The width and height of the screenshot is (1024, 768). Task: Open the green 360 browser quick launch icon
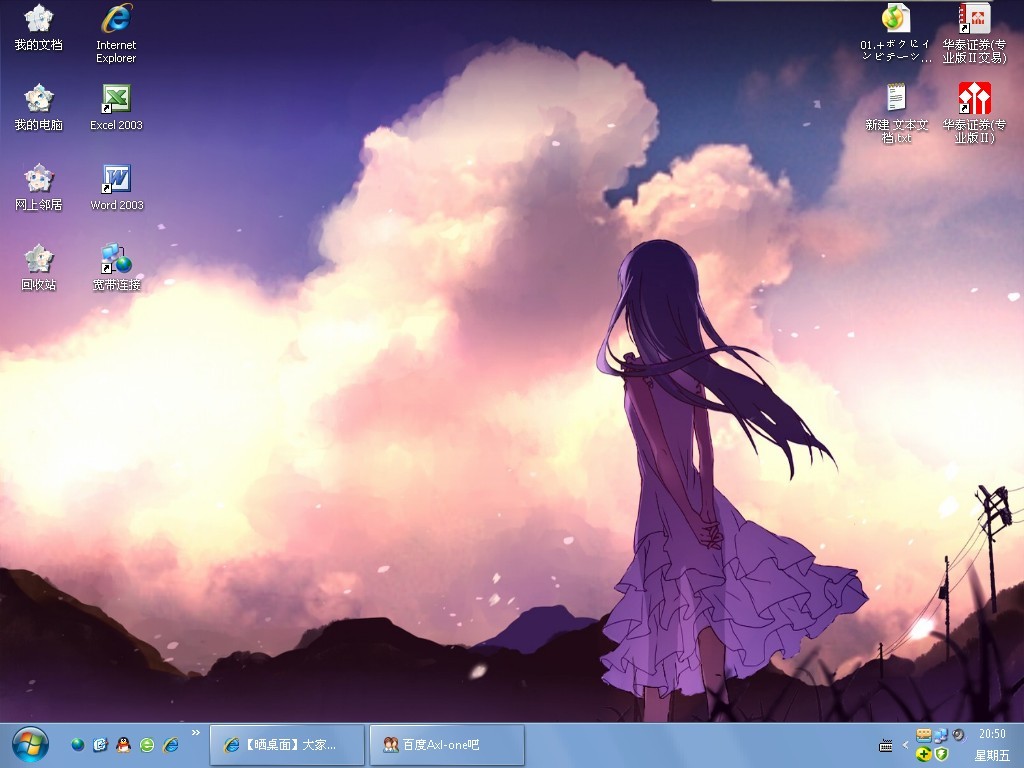point(147,744)
